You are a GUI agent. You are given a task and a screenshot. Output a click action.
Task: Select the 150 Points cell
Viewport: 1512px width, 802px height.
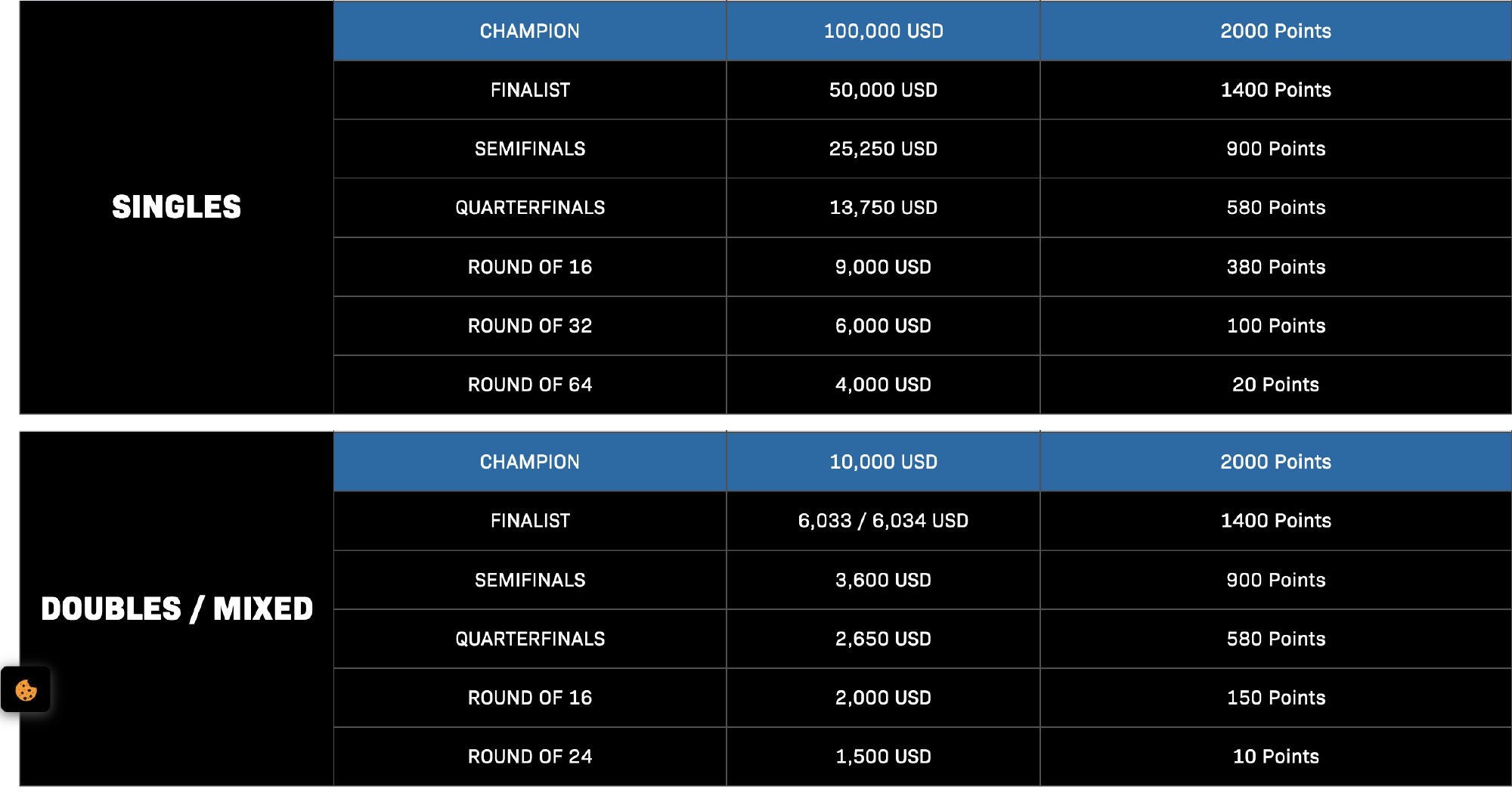(x=1275, y=698)
